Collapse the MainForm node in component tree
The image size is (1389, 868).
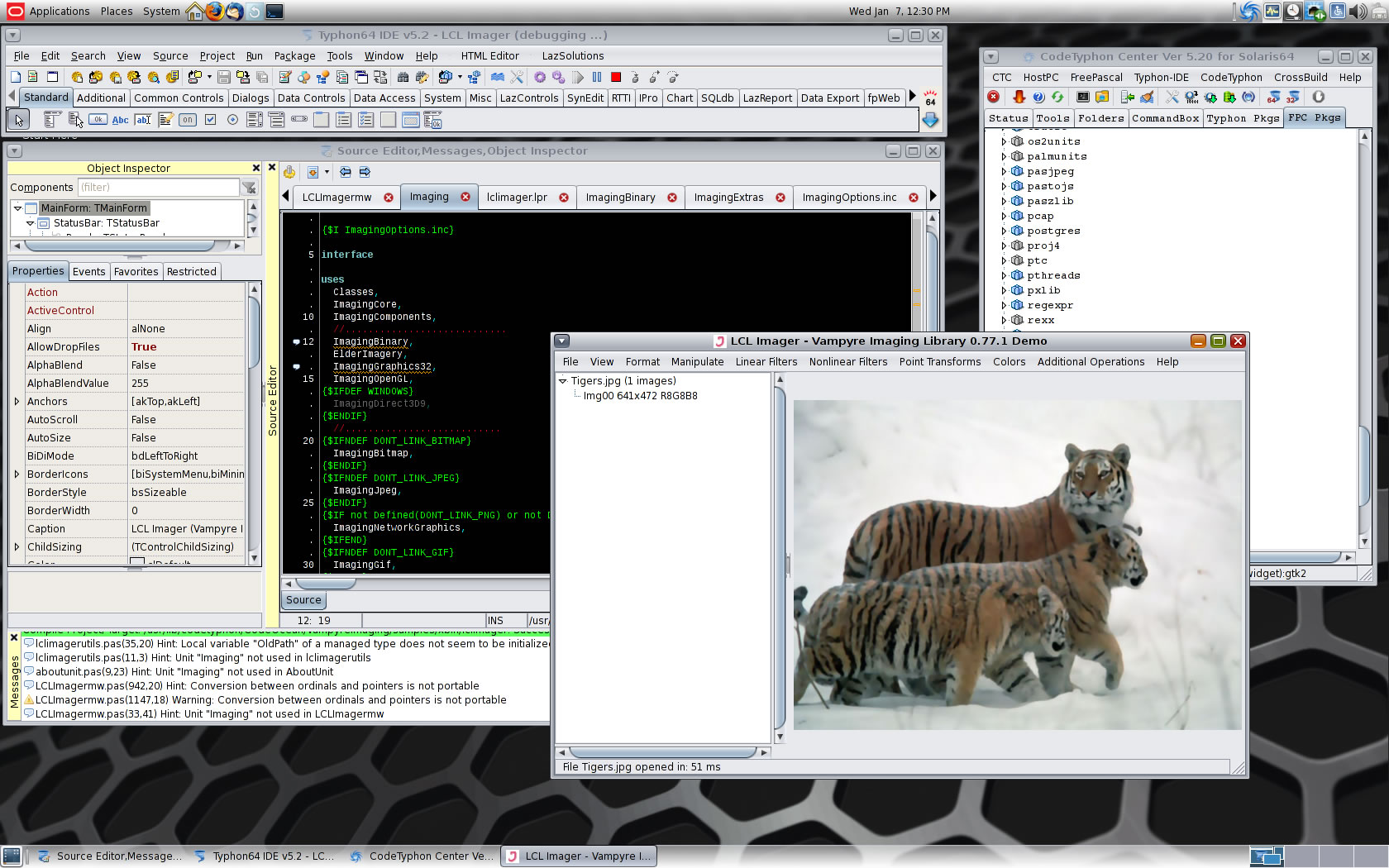17,208
